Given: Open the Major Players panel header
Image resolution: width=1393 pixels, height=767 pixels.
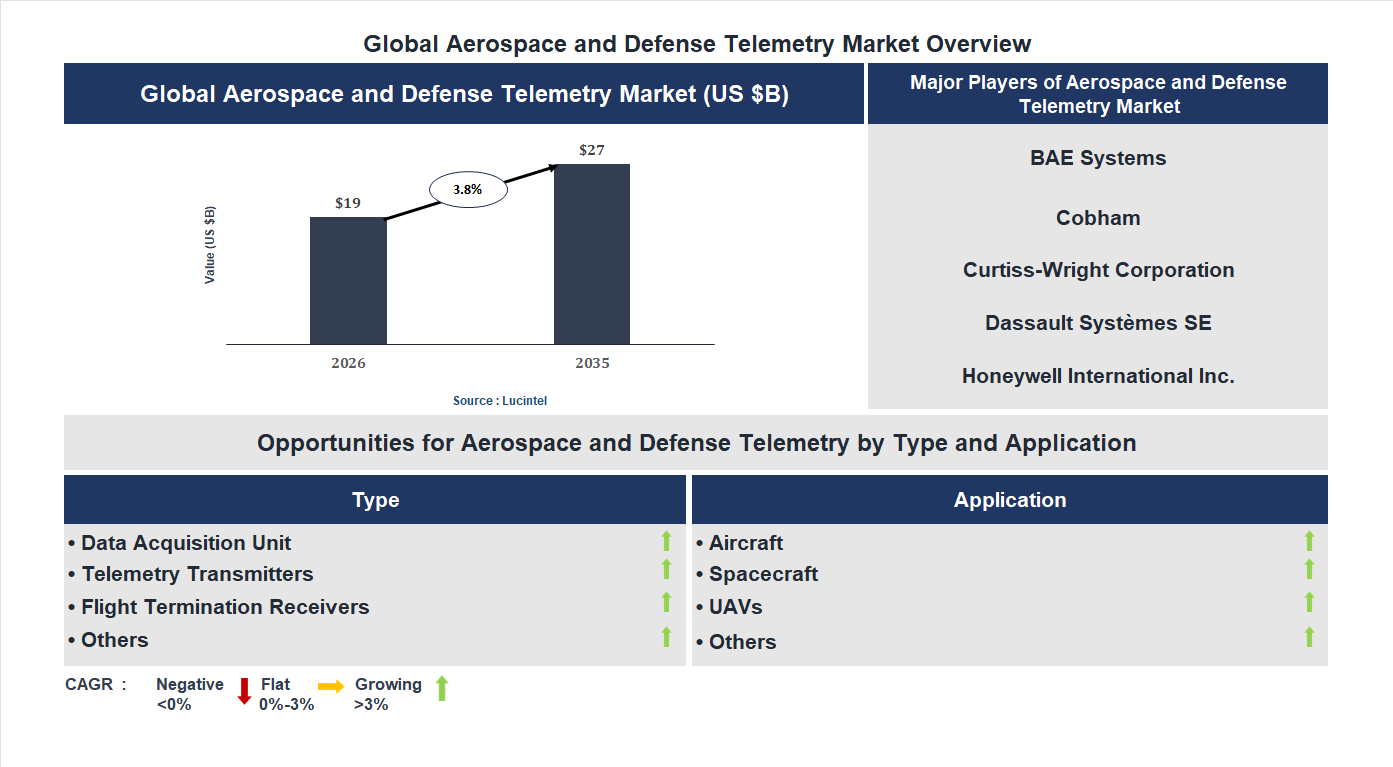Looking at the screenshot, I should tap(1097, 92).
